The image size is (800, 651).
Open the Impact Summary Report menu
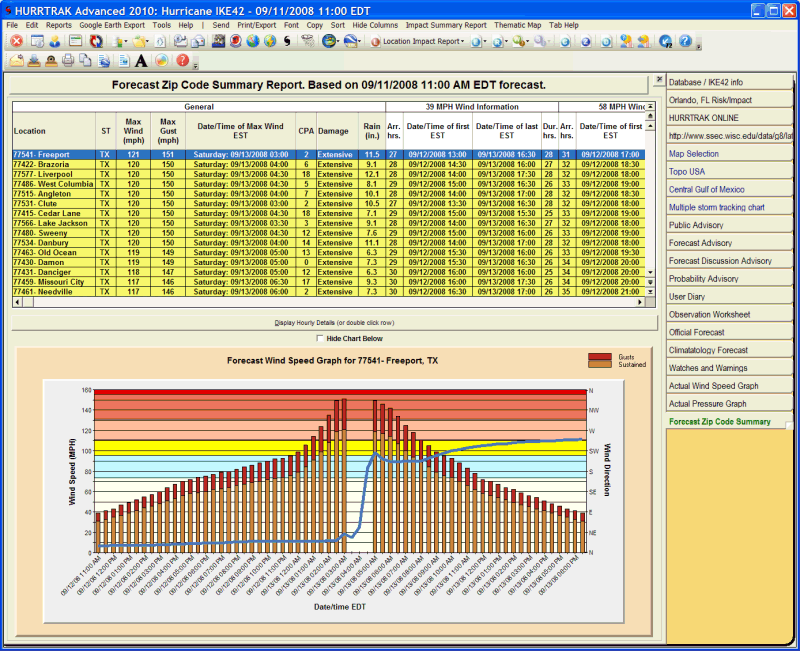[x=446, y=24]
